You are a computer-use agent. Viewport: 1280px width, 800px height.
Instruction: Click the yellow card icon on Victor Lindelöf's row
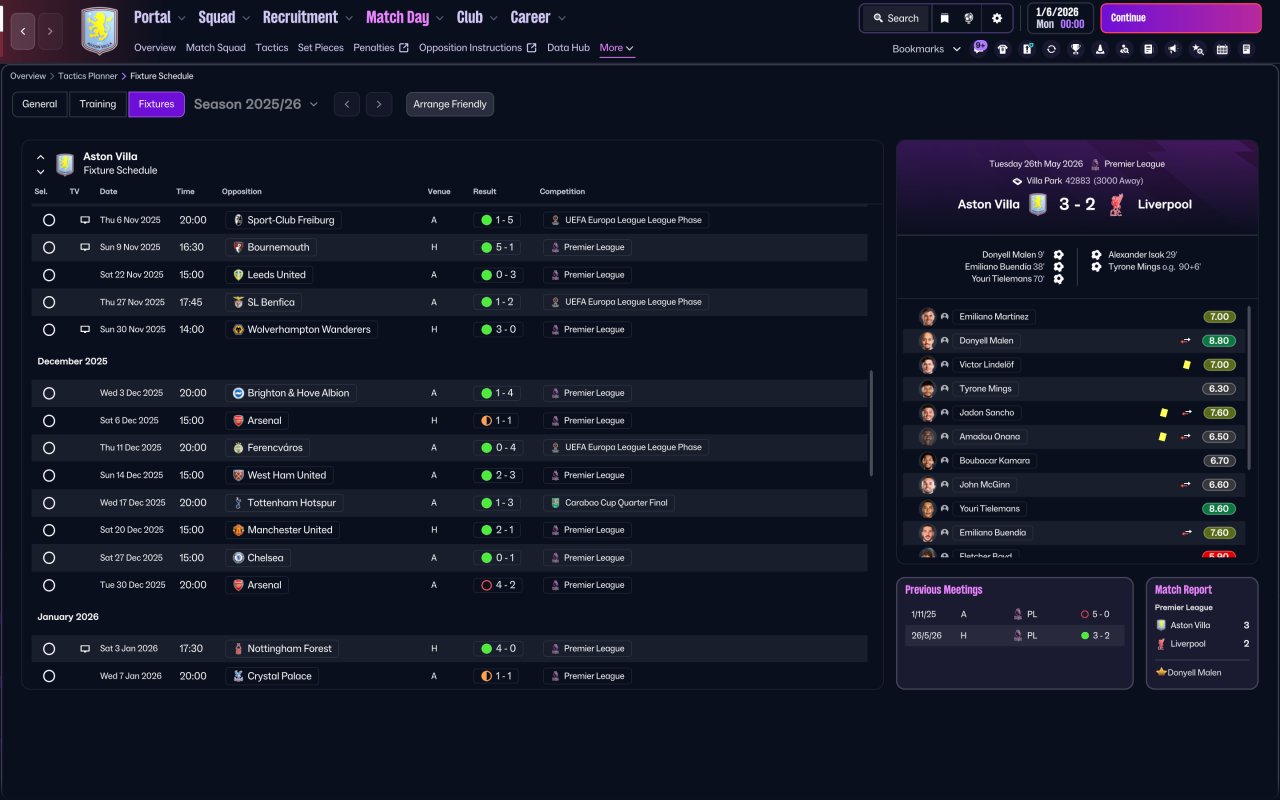click(x=1187, y=365)
